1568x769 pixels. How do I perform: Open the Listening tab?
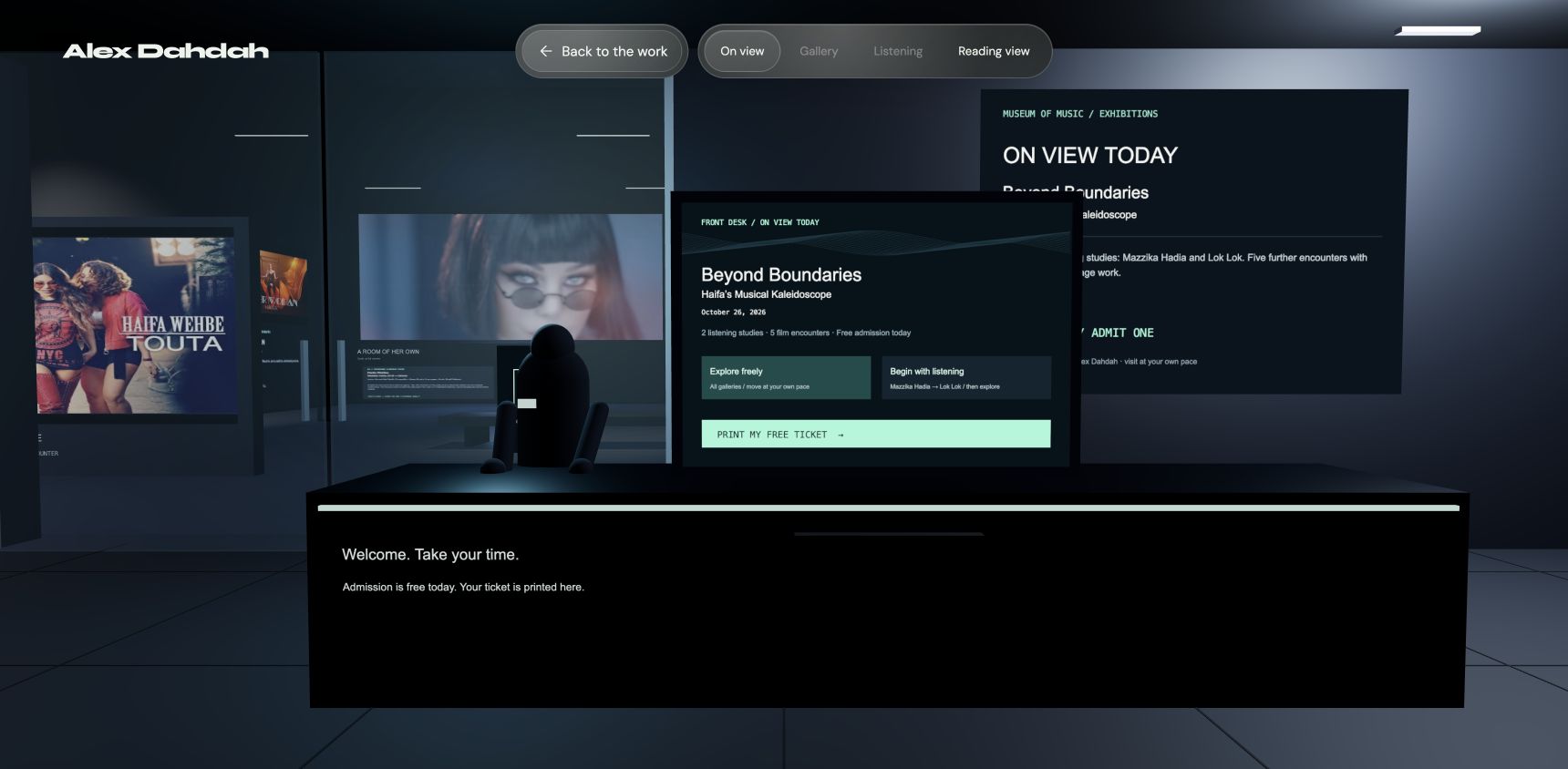(898, 51)
